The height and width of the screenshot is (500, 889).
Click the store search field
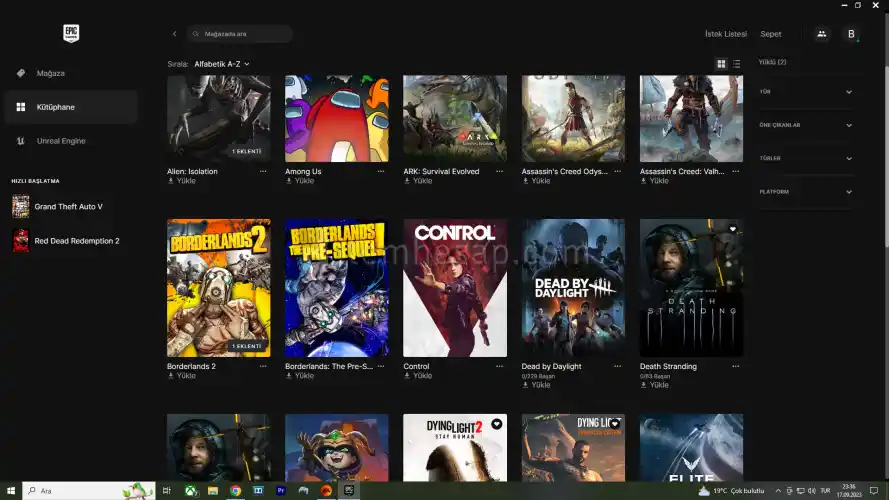pyautogui.click(x=240, y=34)
